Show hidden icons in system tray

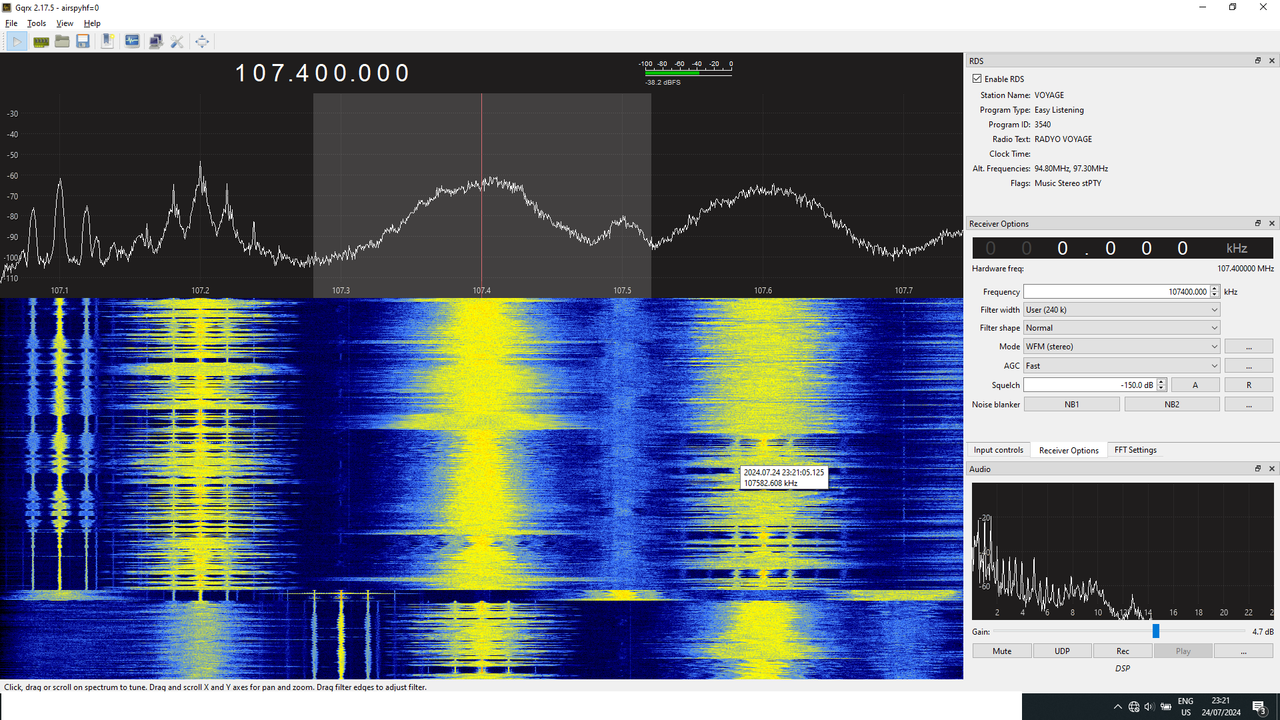(1117, 706)
